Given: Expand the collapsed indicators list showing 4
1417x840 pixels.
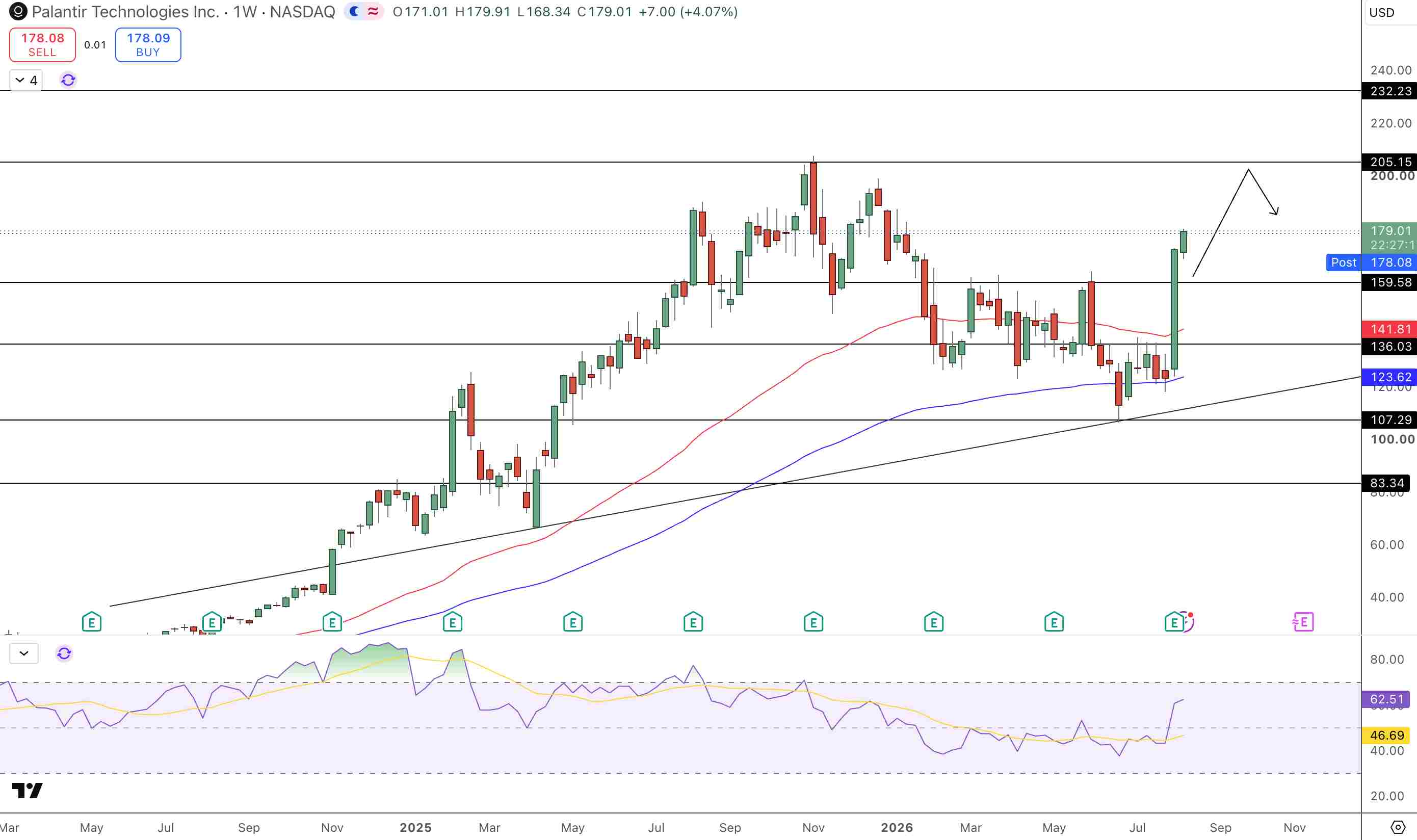Looking at the screenshot, I should pyautogui.click(x=26, y=81).
